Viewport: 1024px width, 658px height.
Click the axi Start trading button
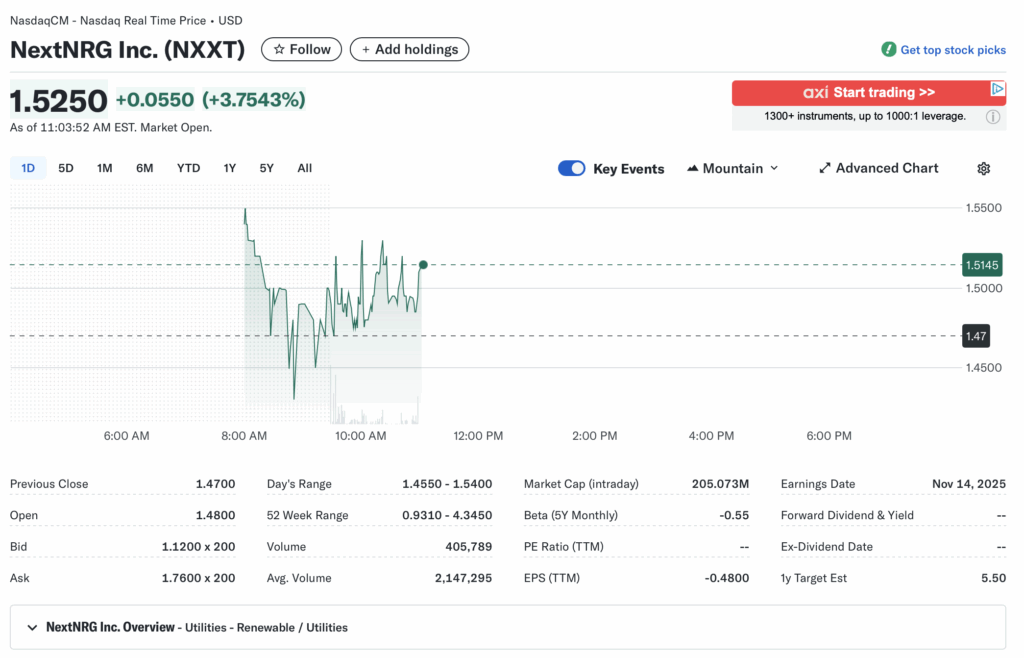[868, 92]
